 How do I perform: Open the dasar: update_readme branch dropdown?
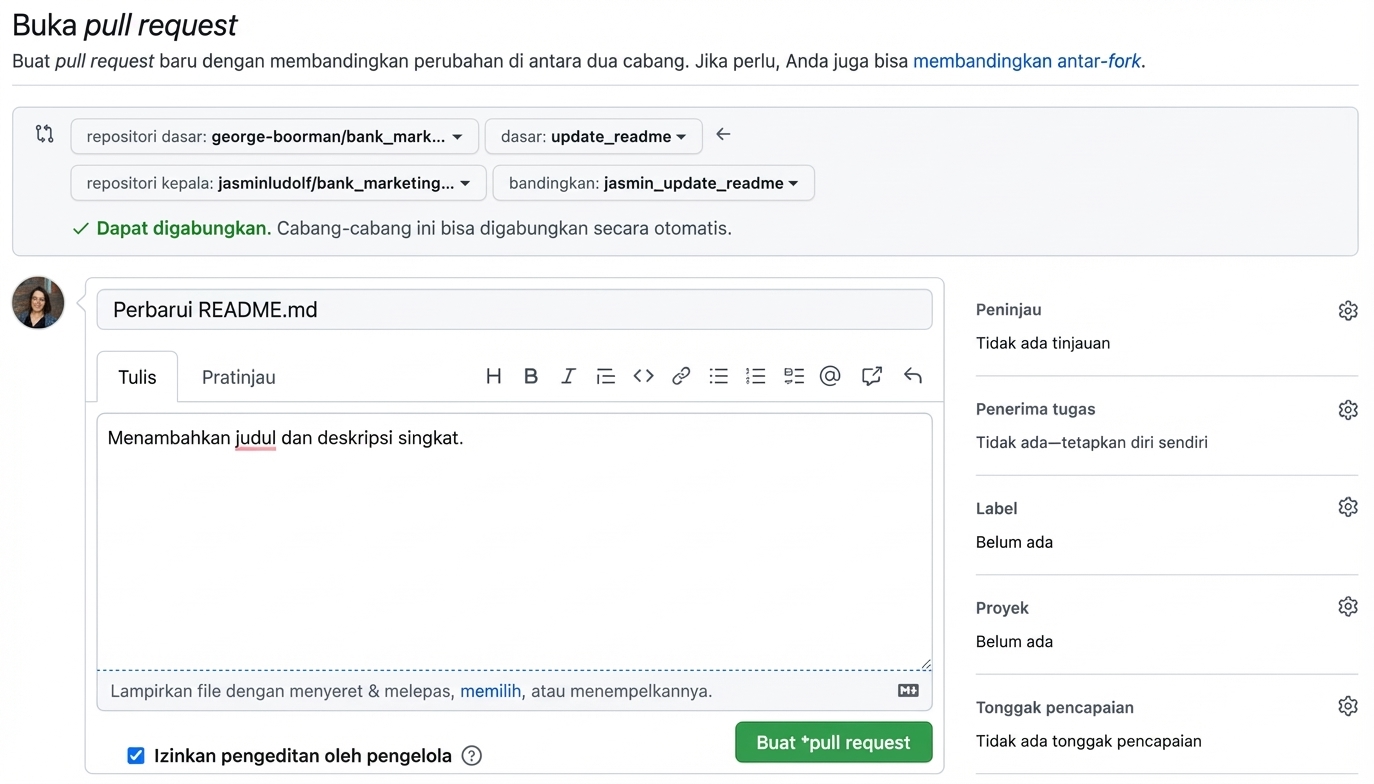[x=594, y=137]
